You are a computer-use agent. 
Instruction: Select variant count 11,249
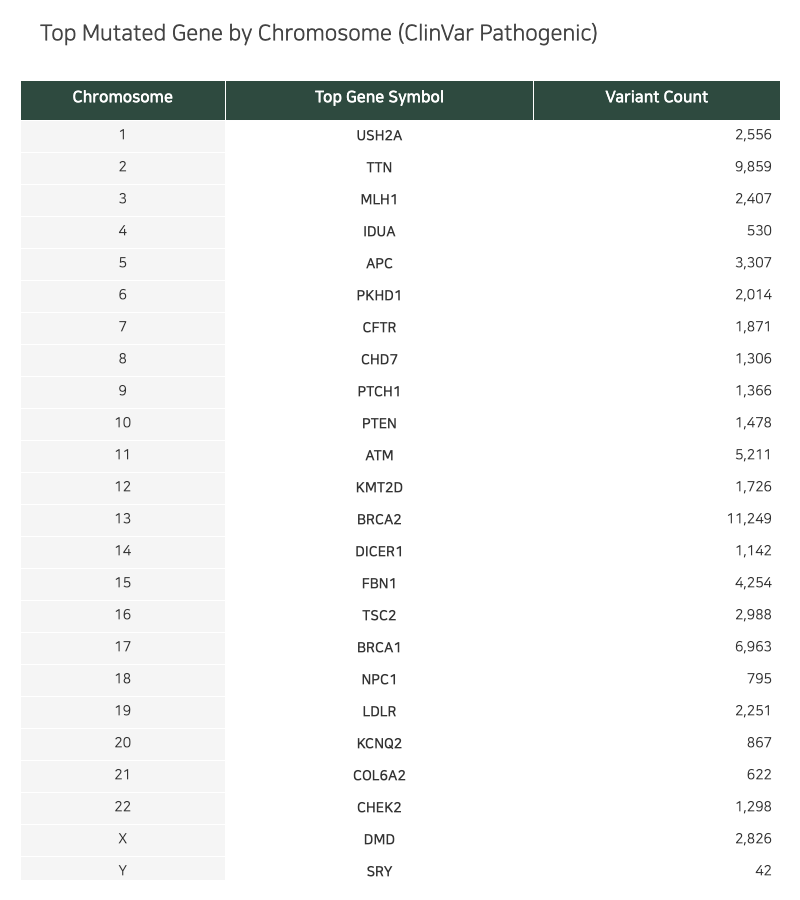point(749,519)
